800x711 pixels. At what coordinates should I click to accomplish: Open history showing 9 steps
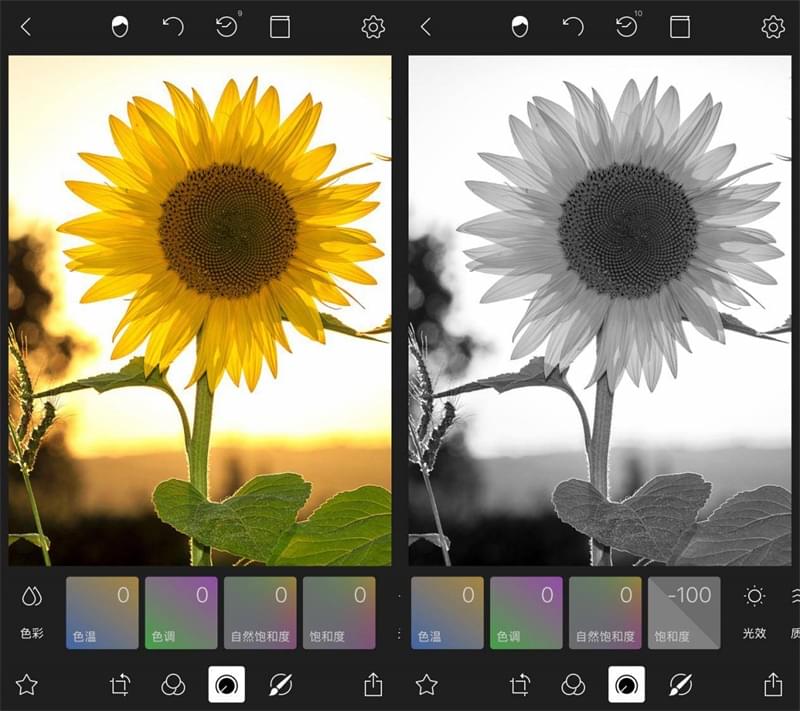pos(227,27)
